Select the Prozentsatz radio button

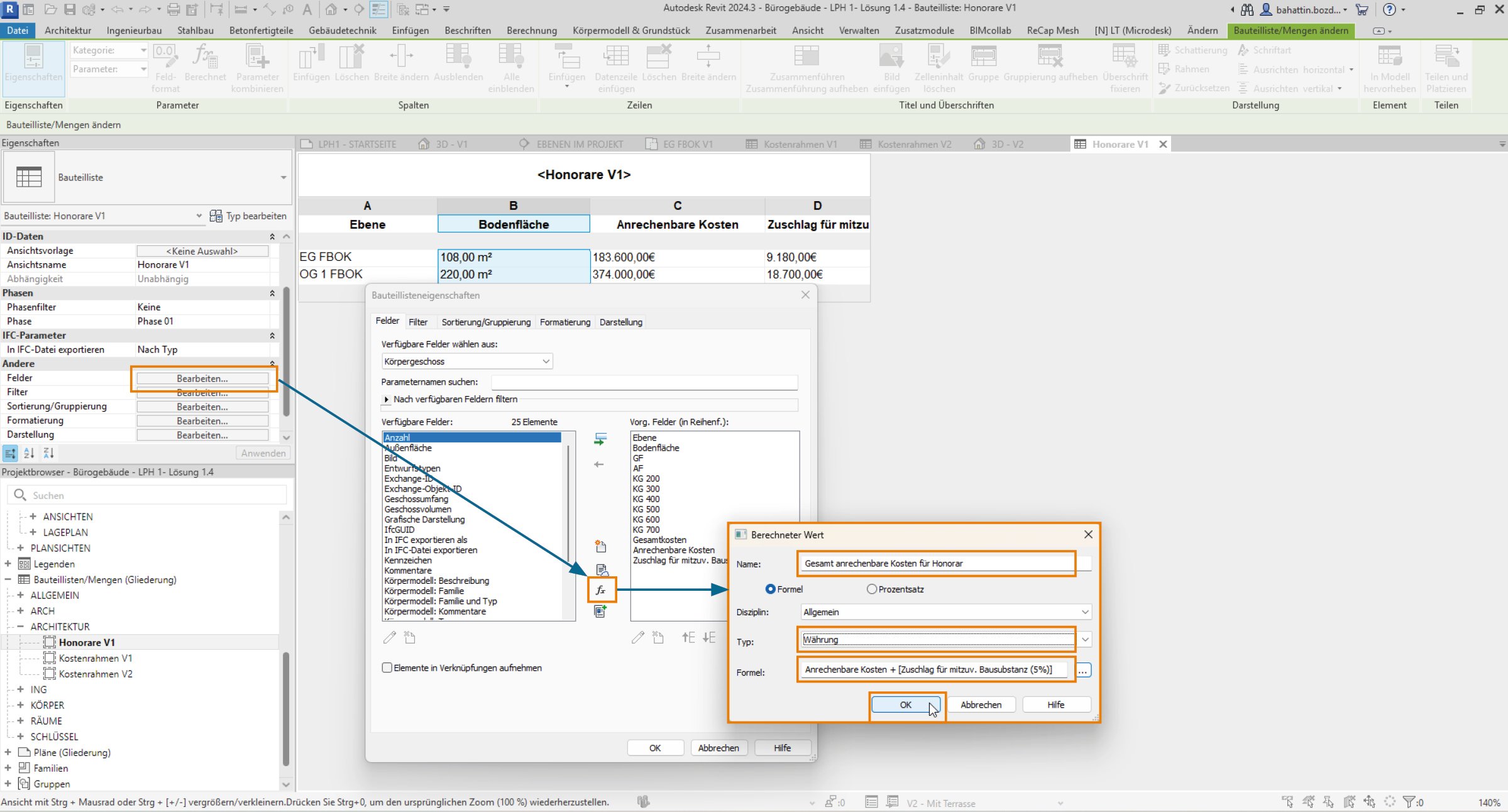click(871, 589)
